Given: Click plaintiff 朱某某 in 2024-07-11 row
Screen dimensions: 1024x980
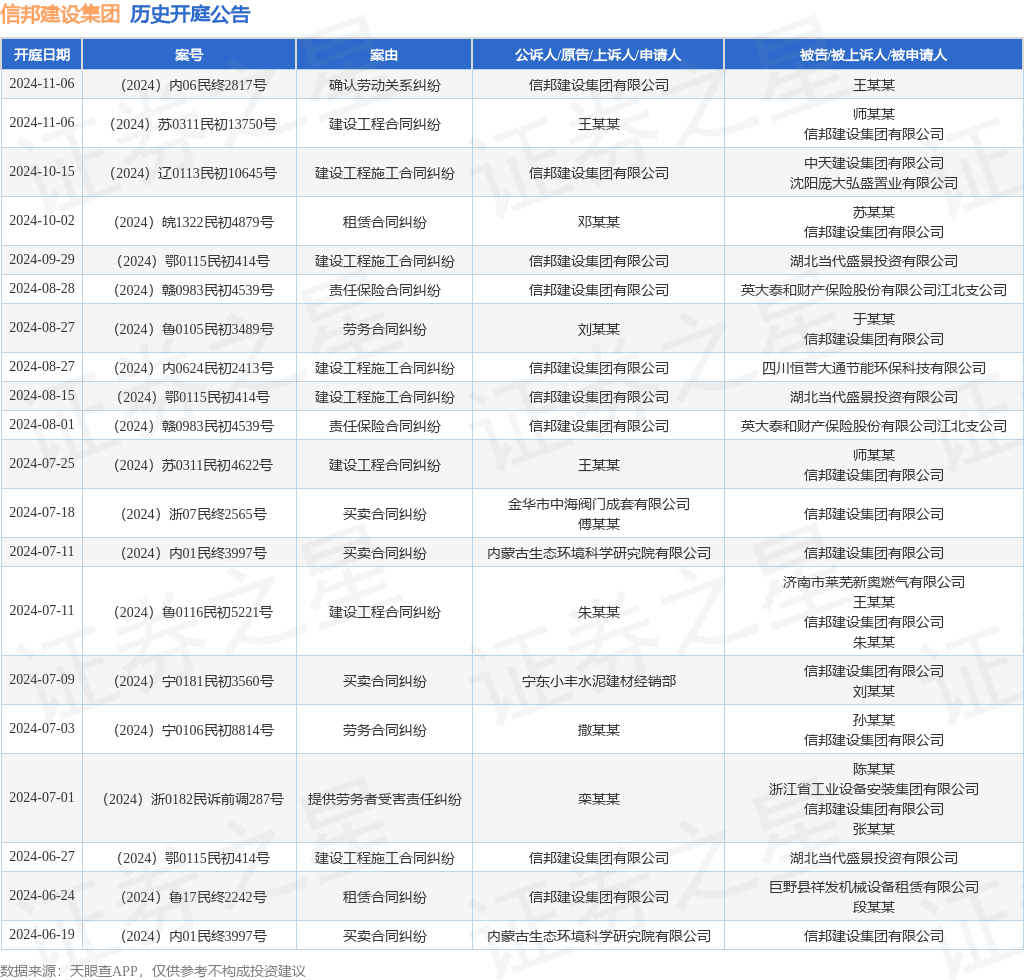Looking at the screenshot, I should pyautogui.click(x=598, y=612).
